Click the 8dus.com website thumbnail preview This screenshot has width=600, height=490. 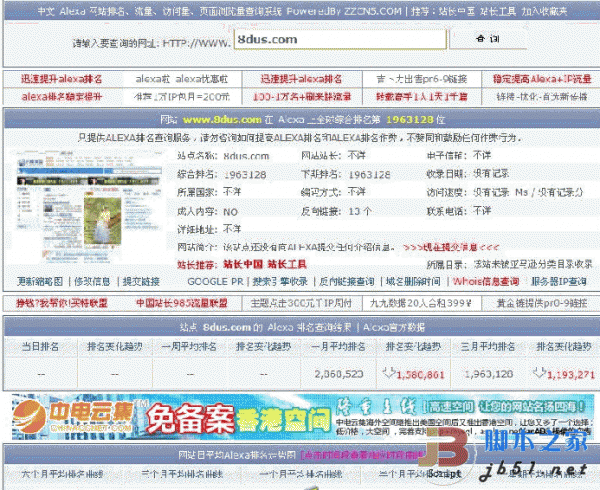click(88, 206)
